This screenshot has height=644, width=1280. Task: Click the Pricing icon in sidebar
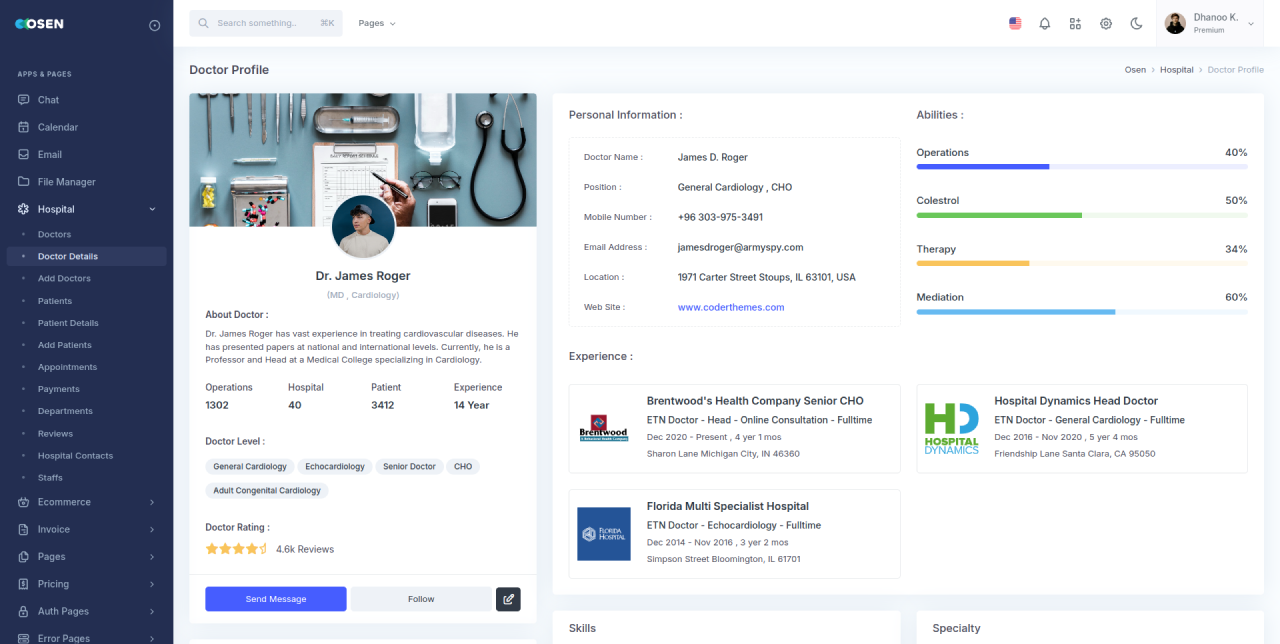point(23,584)
